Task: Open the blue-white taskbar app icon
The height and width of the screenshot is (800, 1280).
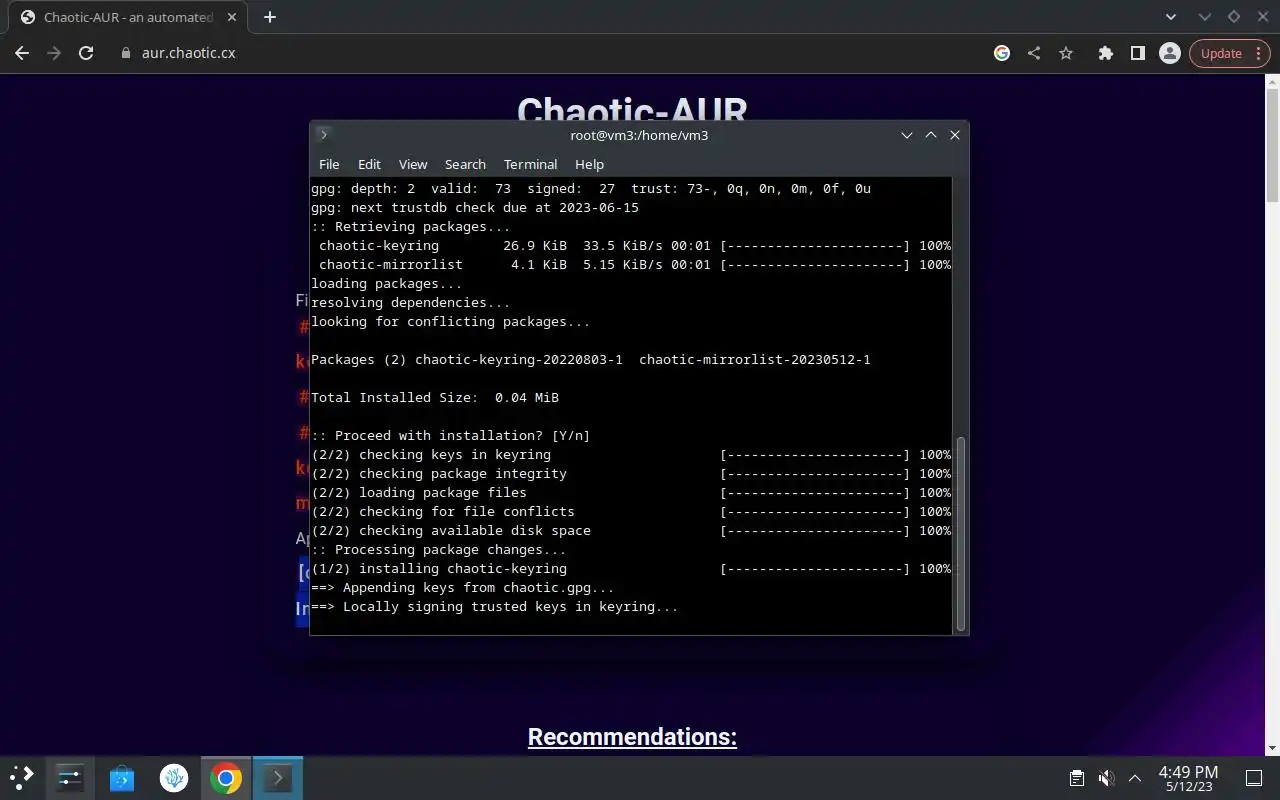Action: (174, 777)
